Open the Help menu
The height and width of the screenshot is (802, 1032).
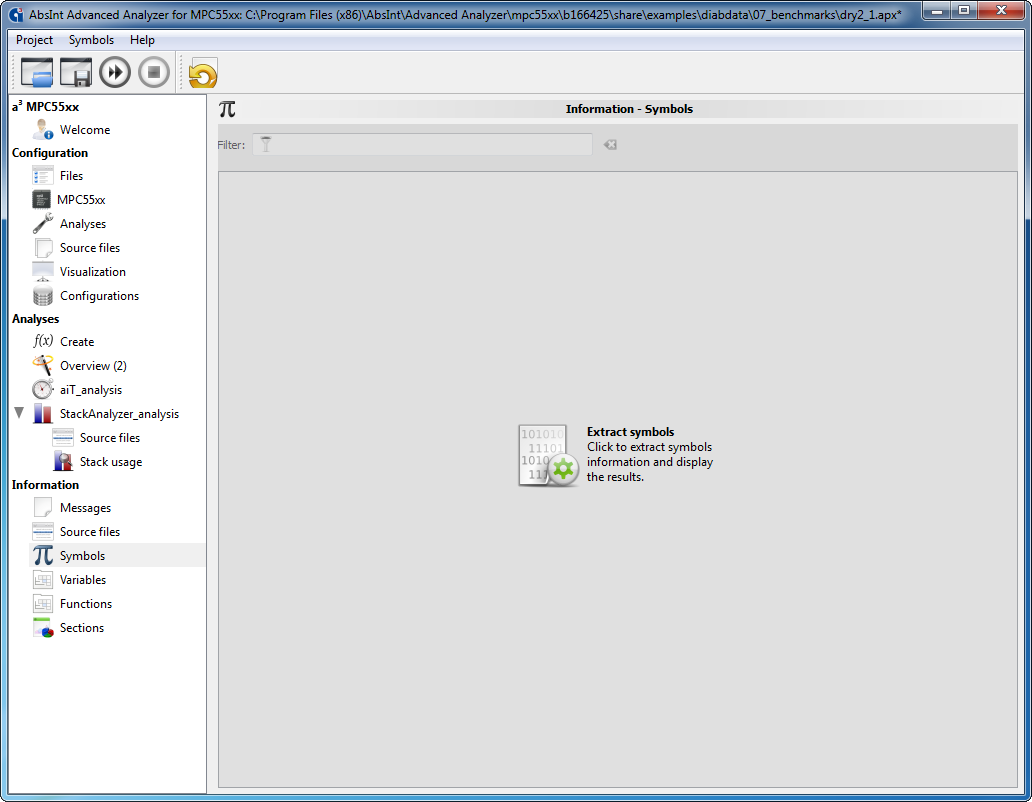(x=142, y=40)
